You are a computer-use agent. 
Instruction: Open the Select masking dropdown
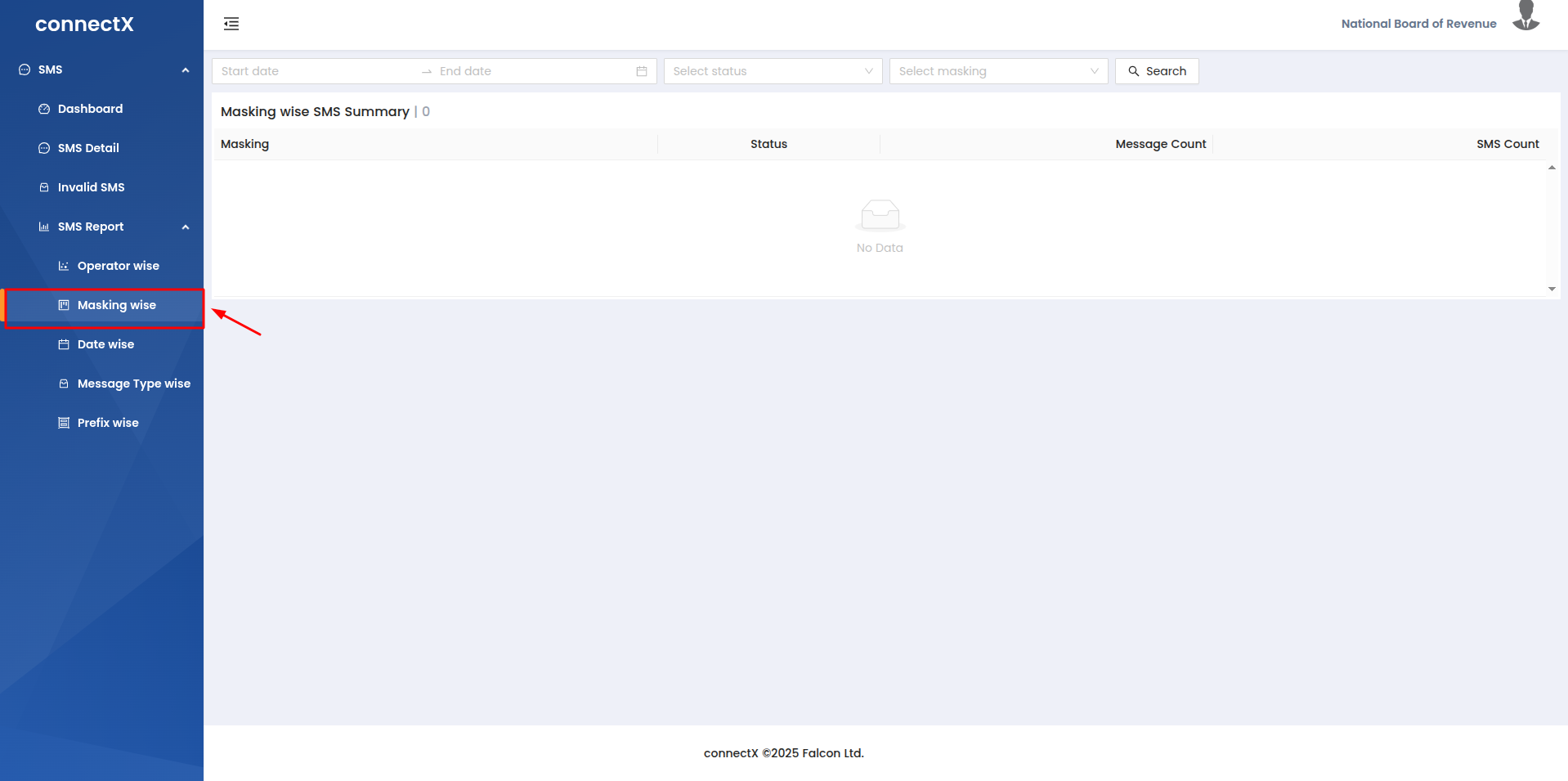998,71
